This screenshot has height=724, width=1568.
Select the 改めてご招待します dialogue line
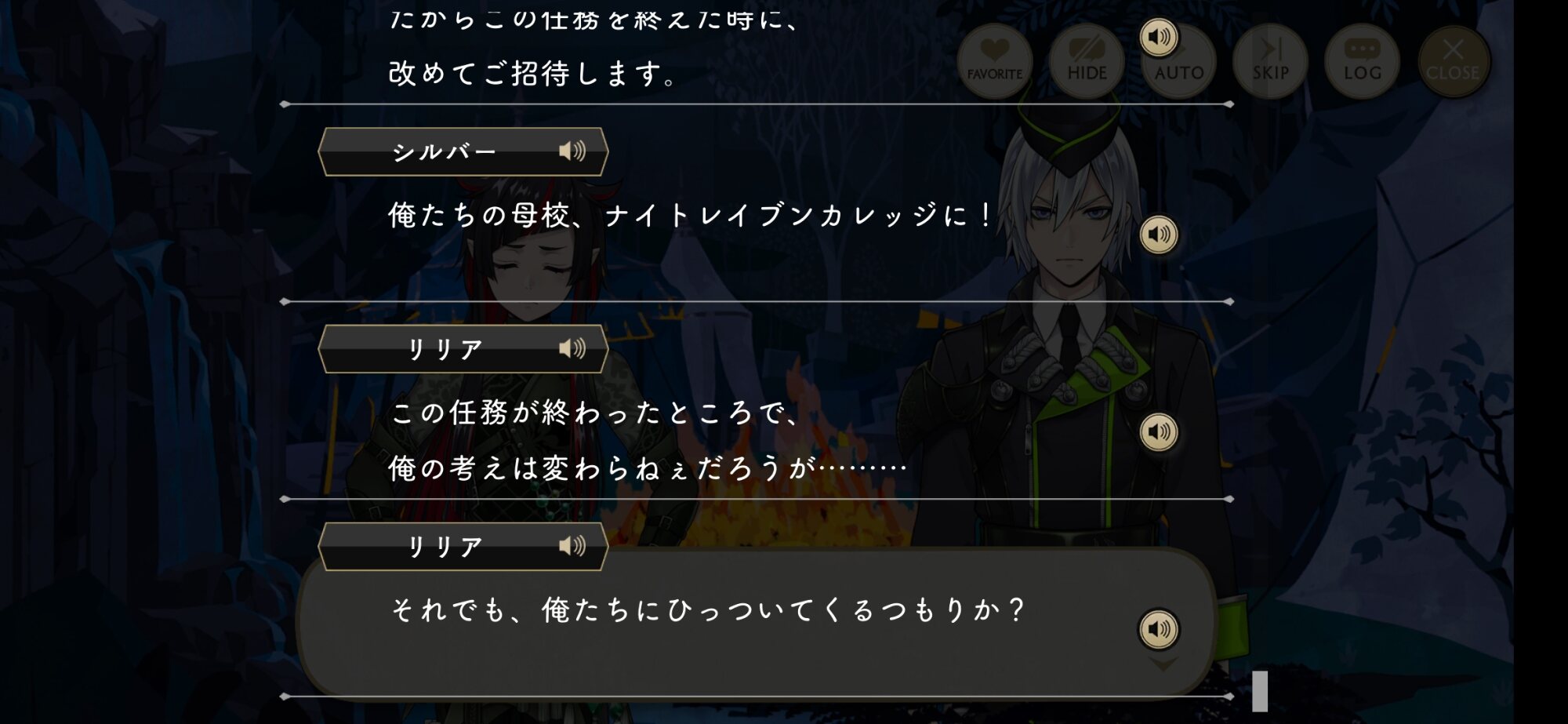pyautogui.click(x=532, y=74)
